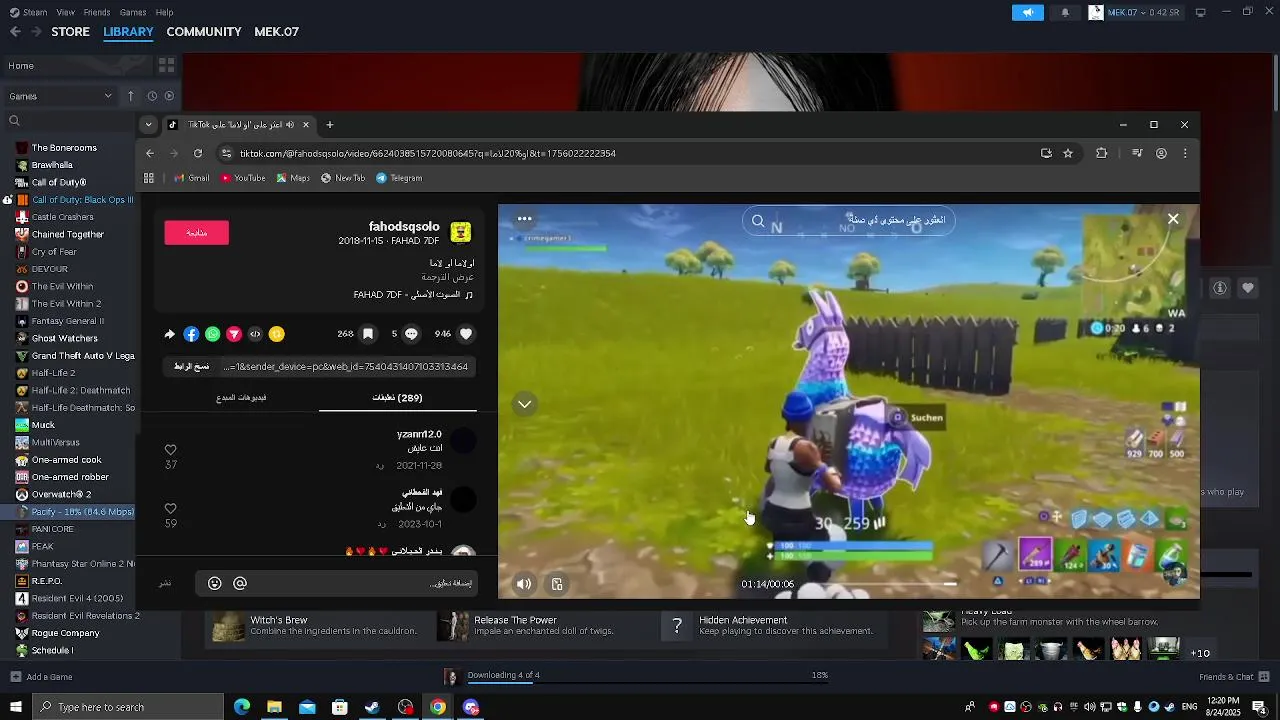
Task: Open the Maps bookmark
Action: (x=293, y=178)
